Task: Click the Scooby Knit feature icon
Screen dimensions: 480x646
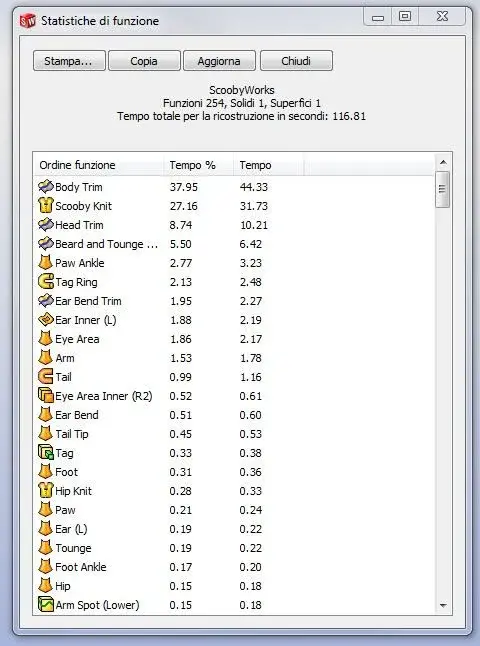Action: click(46, 206)
